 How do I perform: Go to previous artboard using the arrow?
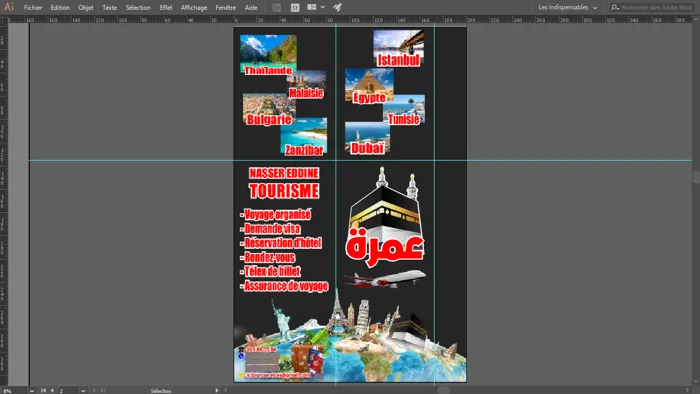pyautogui.click(x=52, y=390)
